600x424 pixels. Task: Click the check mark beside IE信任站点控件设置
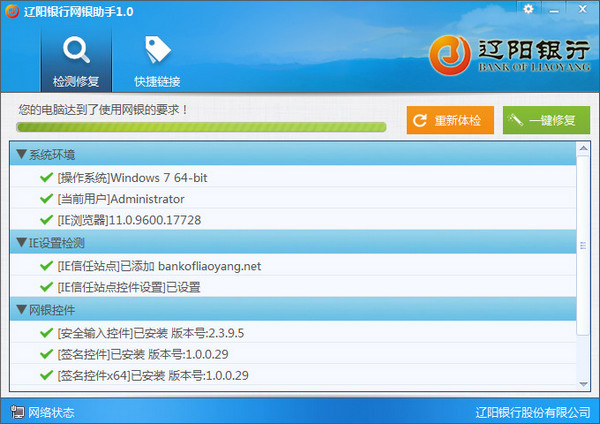[x=46, y=287]
